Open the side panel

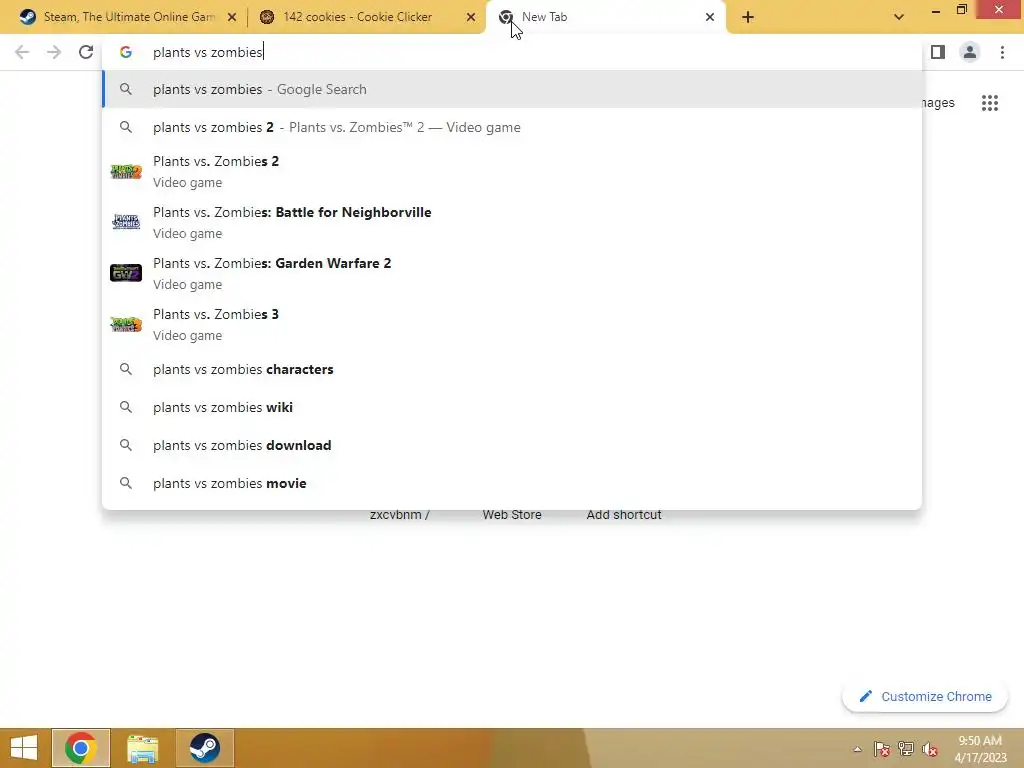click(938, 52)
